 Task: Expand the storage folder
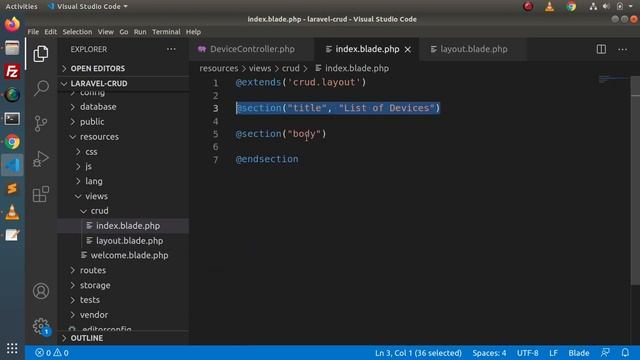tap(95, 285)
